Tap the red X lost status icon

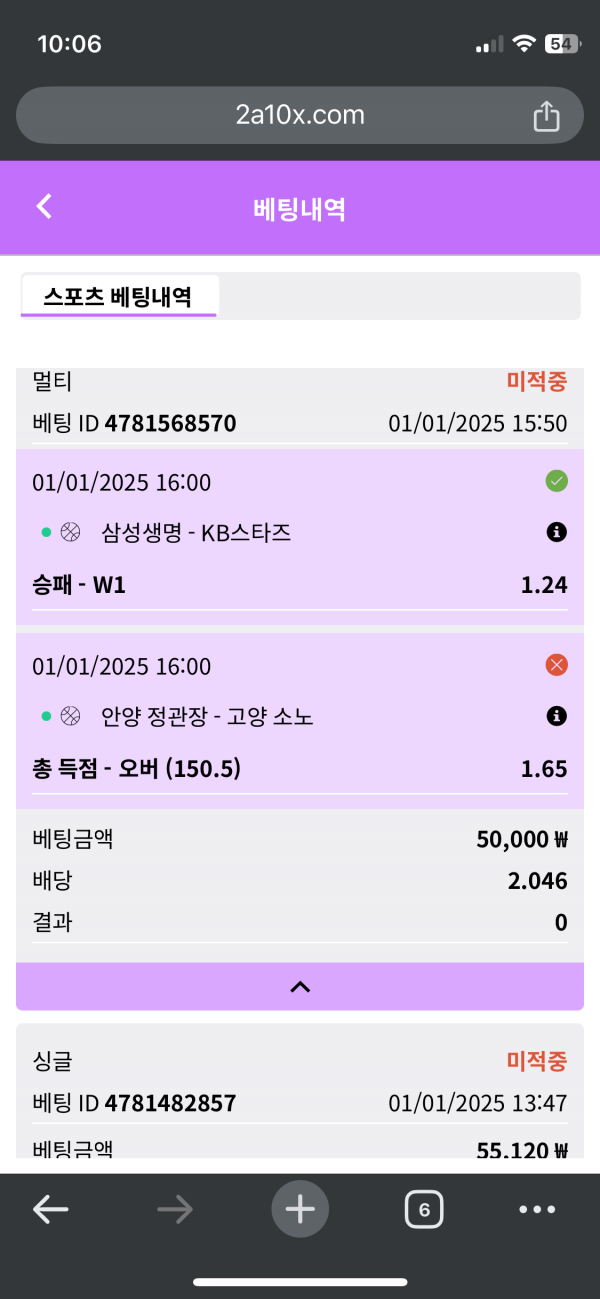click(x=557, y=665)
